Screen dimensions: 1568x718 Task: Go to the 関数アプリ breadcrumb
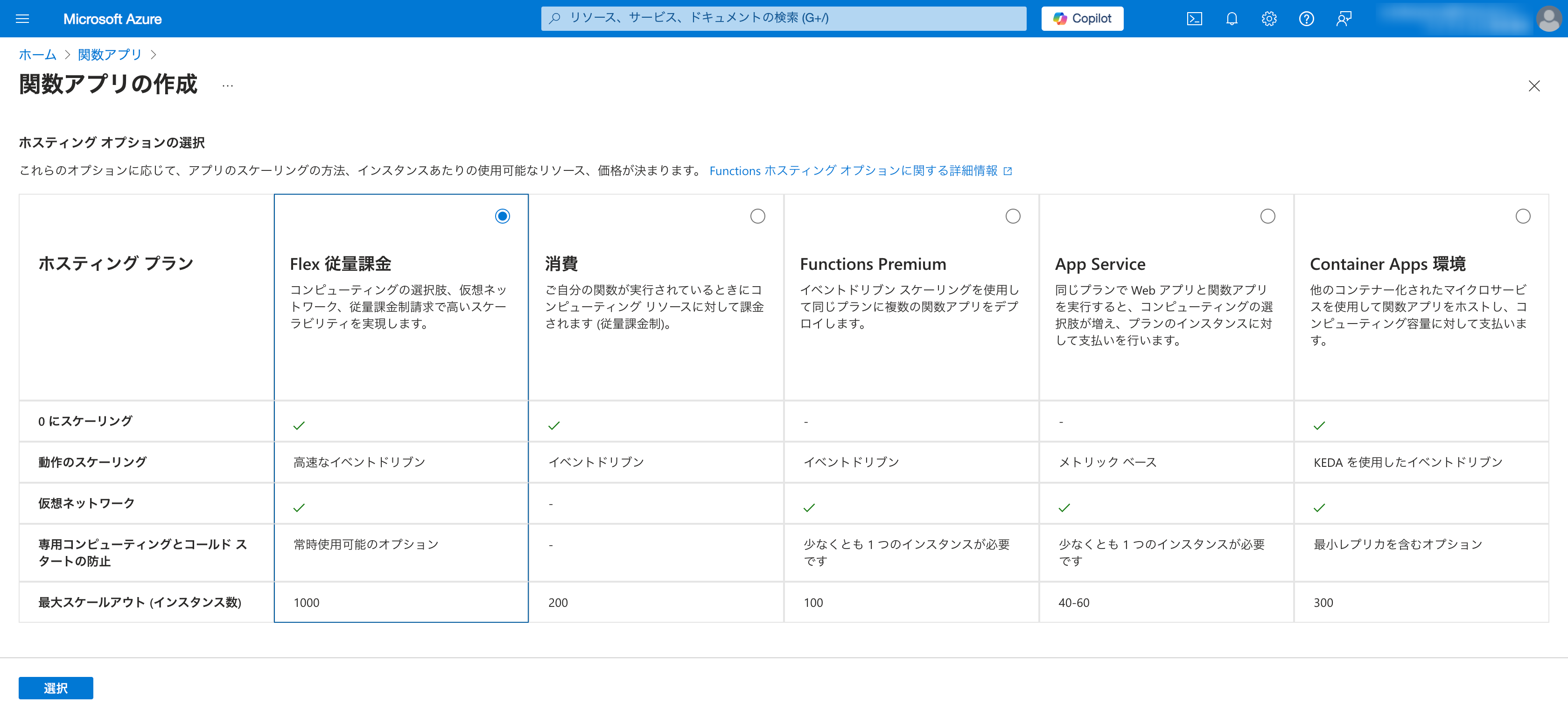[x=110, y=55]
